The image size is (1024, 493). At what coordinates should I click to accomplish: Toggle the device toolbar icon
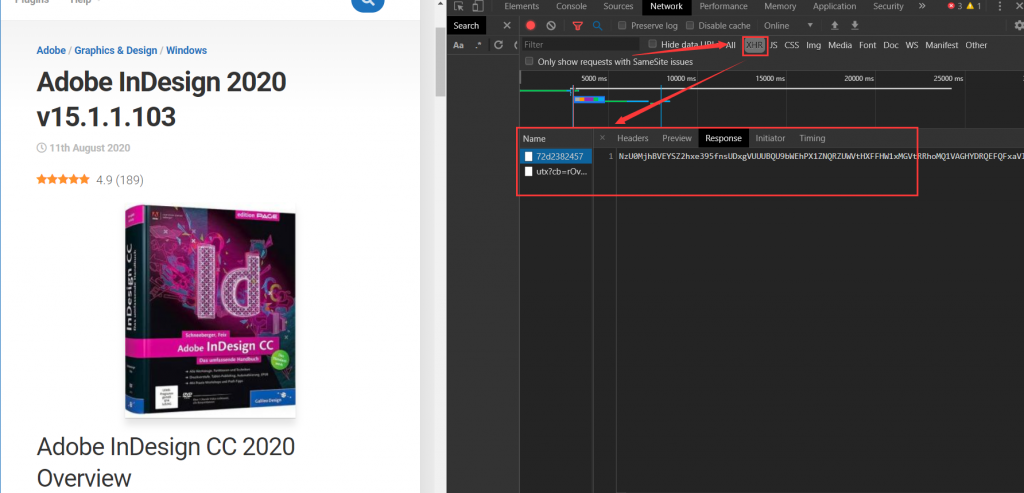pyautogui.click(x=478, y=7)
